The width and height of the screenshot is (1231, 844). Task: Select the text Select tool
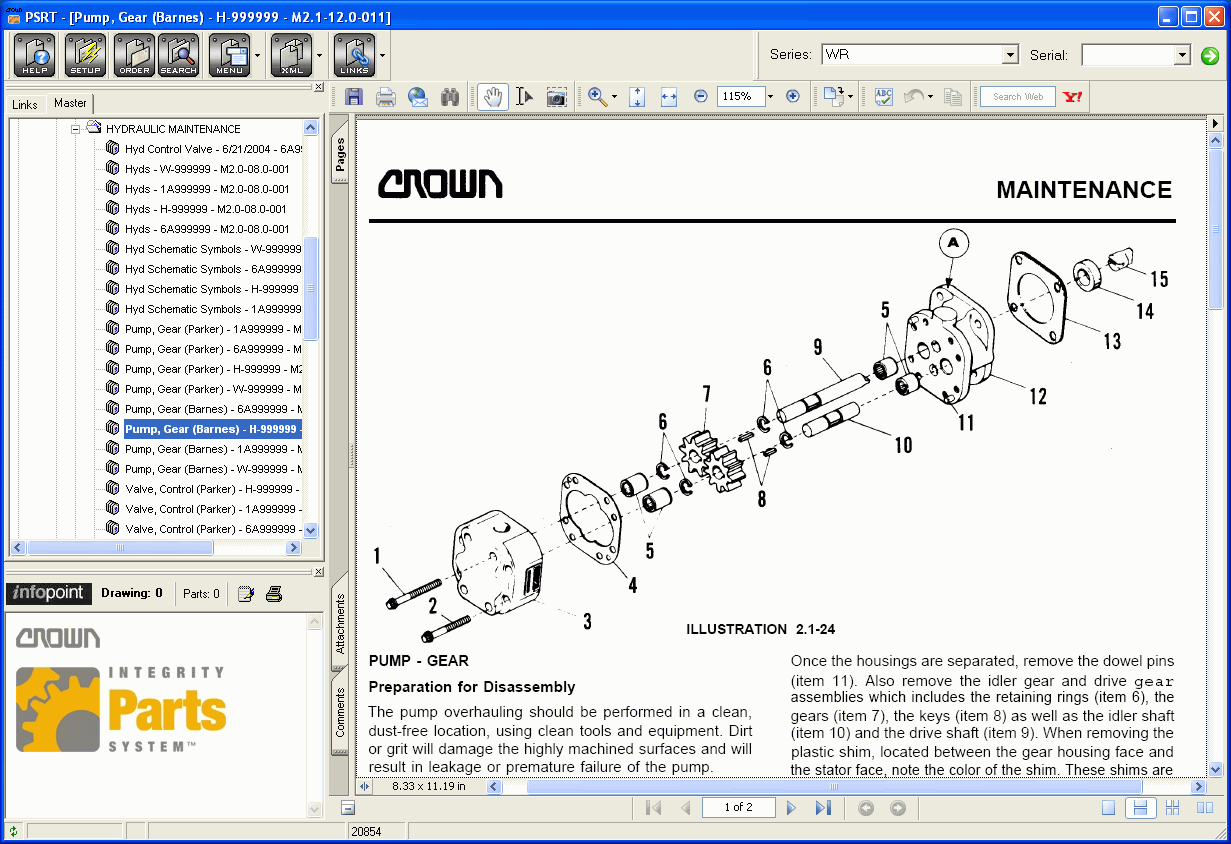[524, 97]
